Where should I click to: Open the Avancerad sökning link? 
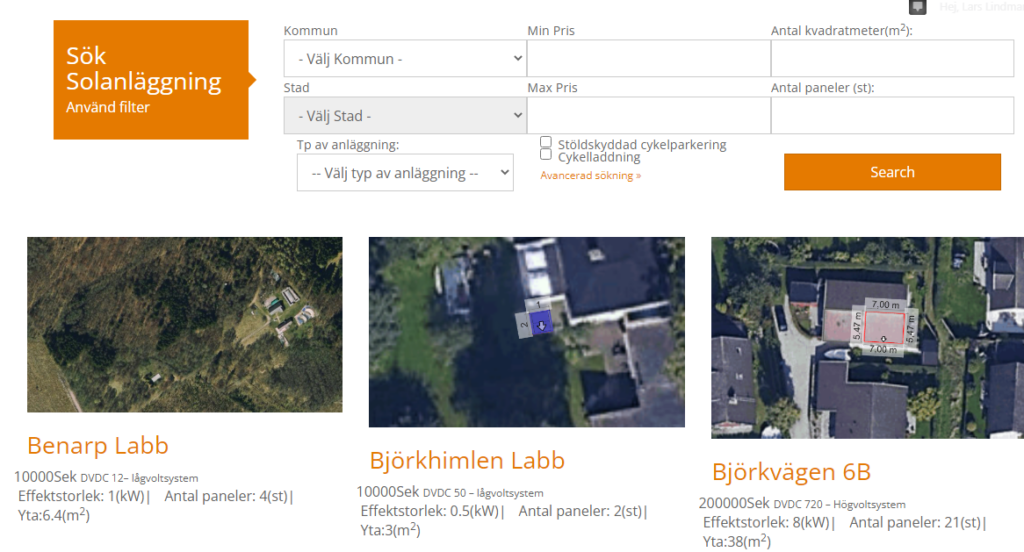(590, 176)
